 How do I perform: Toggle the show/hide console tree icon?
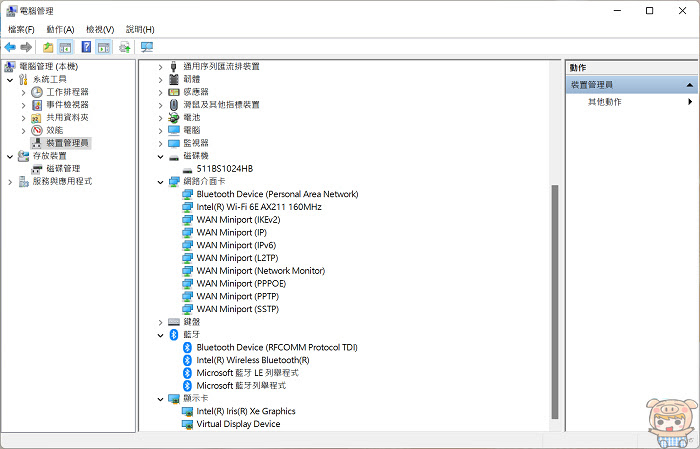click(x=65, y=47)
